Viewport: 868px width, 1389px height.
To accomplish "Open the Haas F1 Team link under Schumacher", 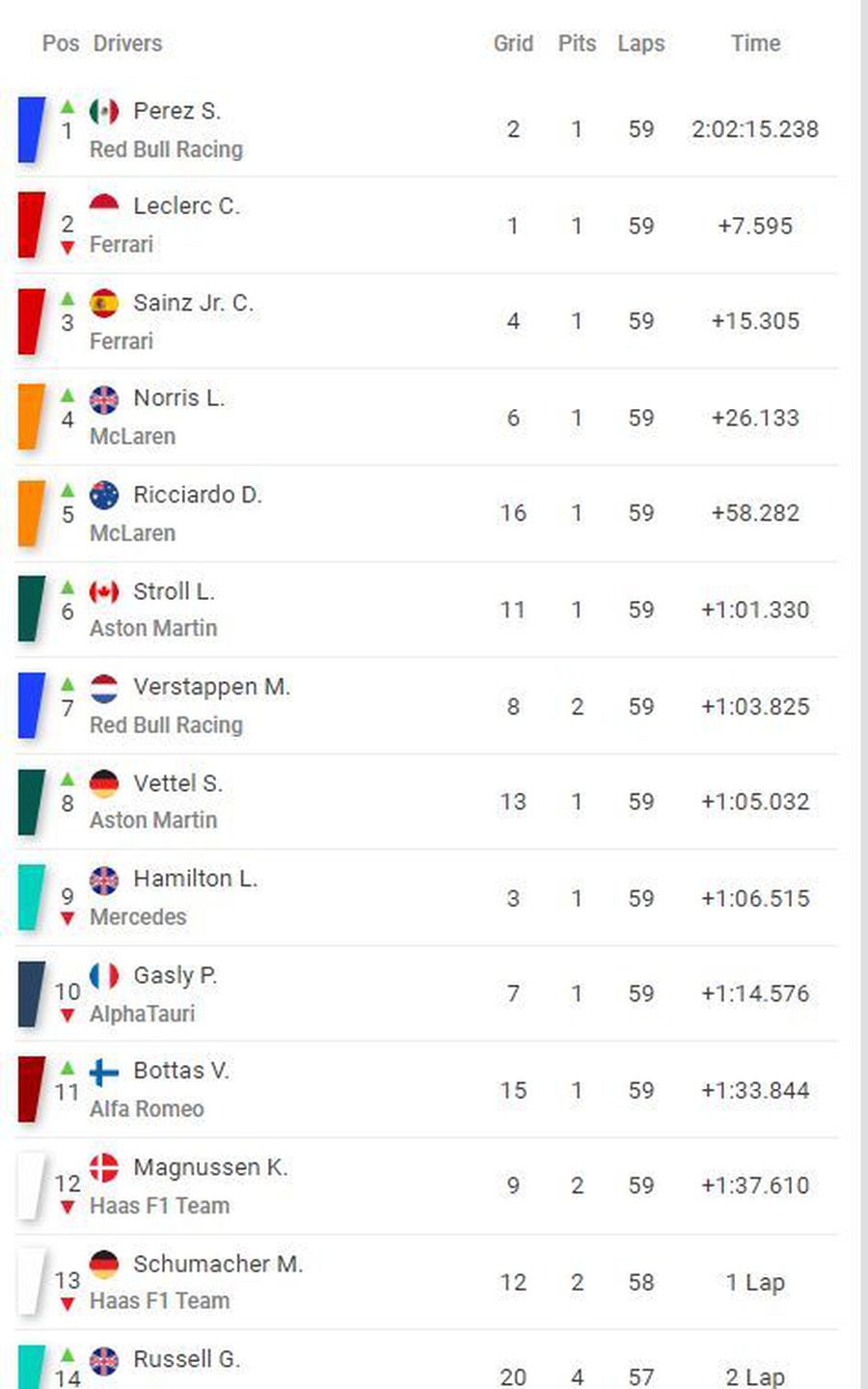I will click(160, 1301).
